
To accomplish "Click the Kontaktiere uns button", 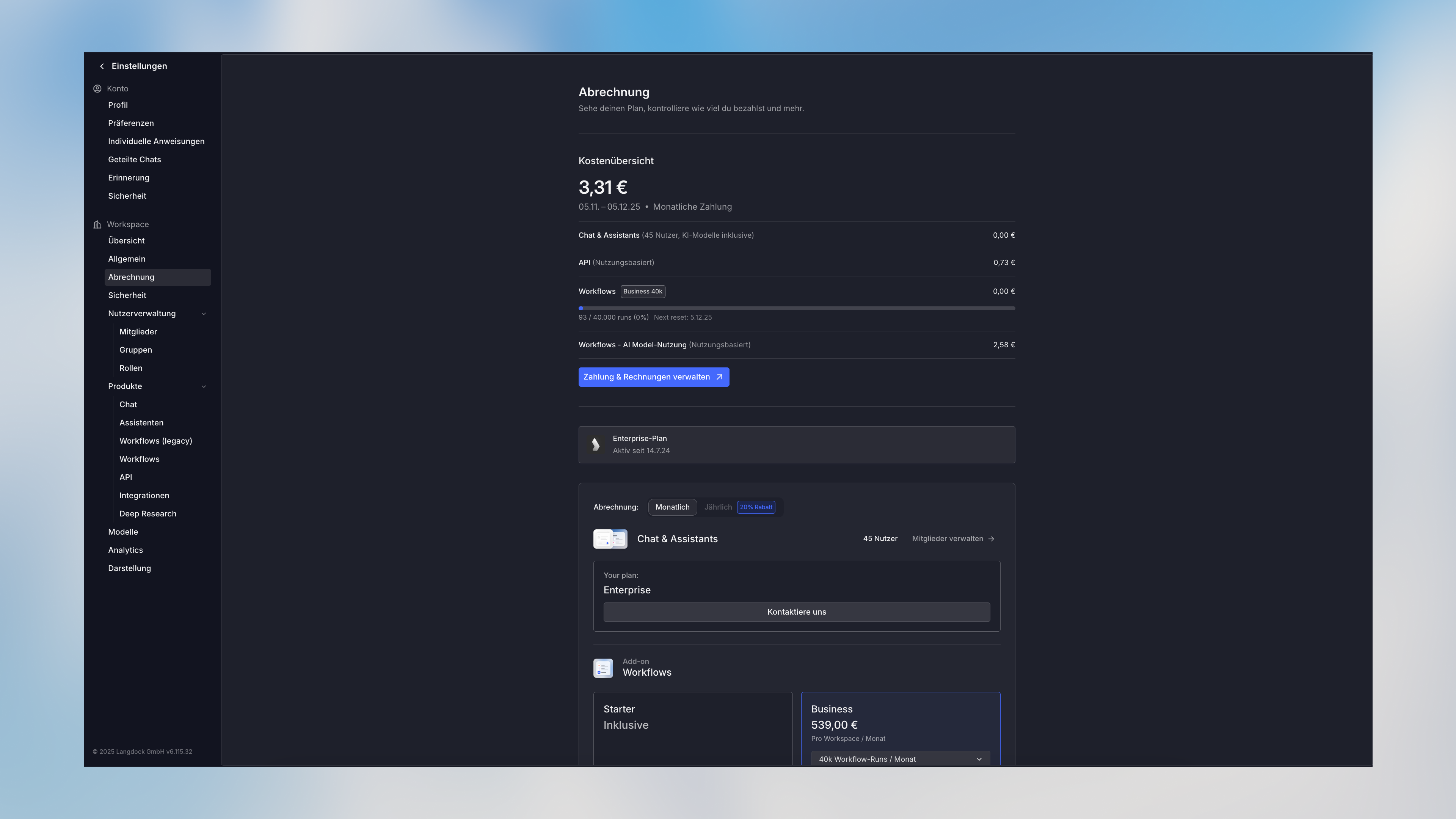I will tap(796, 612).
